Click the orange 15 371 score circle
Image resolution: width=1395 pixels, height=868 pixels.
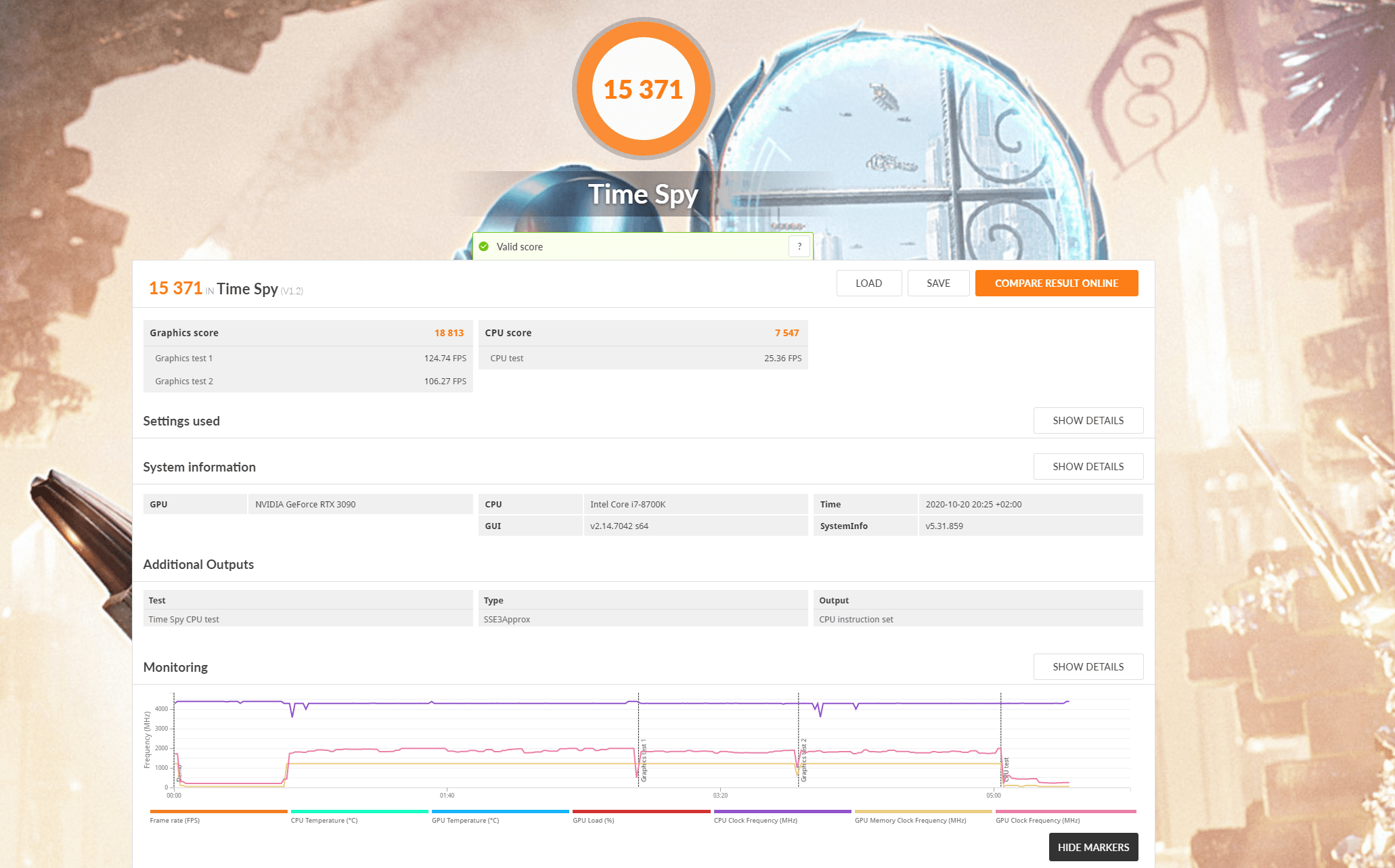(x=643, y=89)
